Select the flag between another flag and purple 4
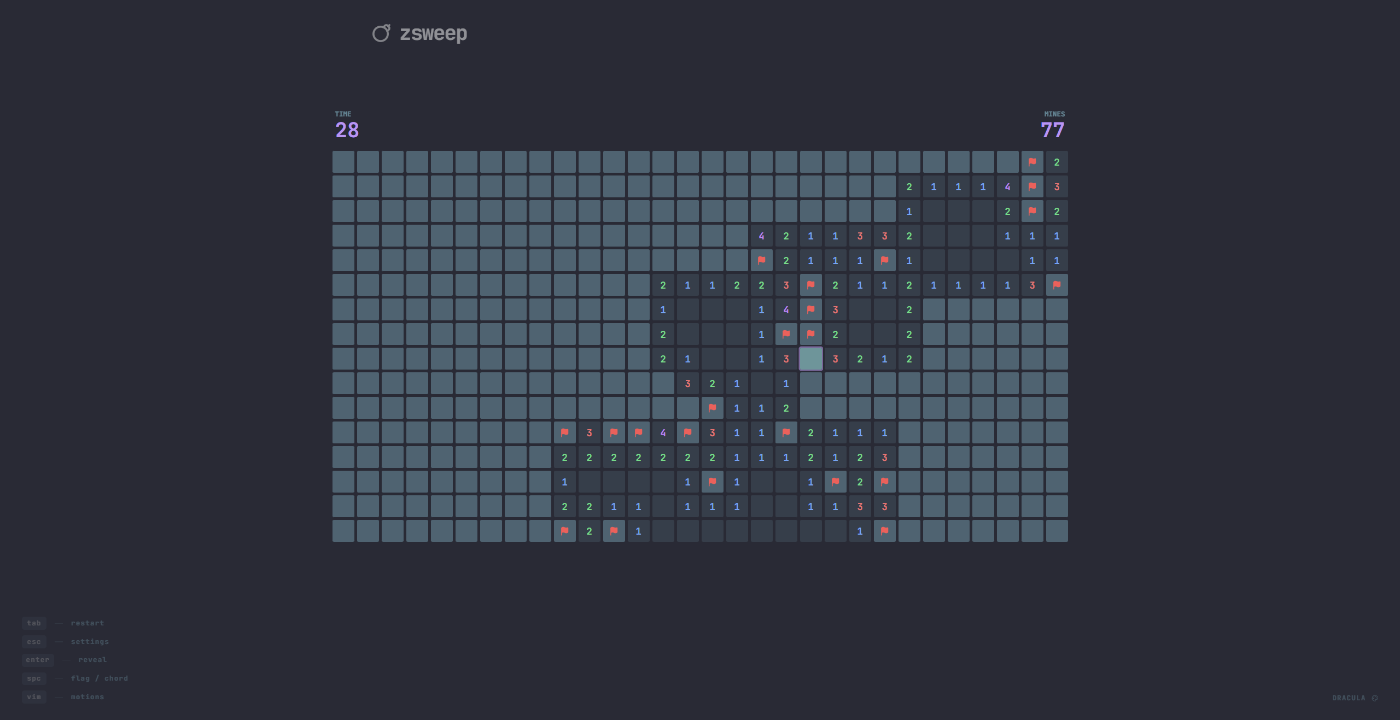This screenshot has width=1400, height=720. [639, 433]
